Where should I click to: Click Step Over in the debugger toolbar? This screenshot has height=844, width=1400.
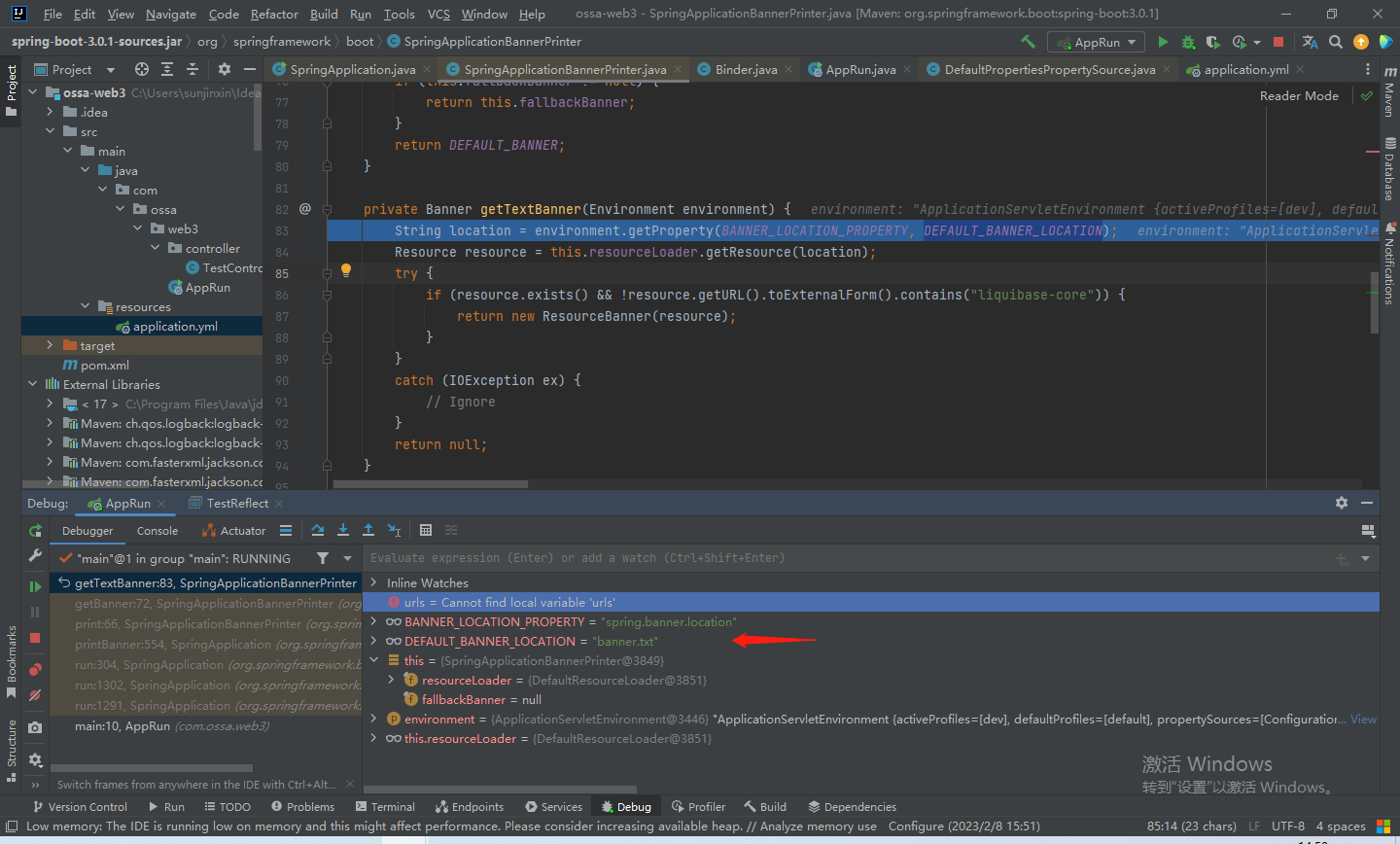tap(318, 530)
